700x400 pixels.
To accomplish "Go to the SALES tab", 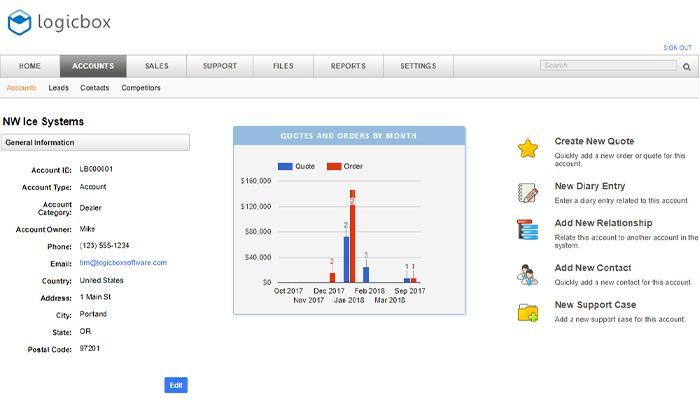I will coord(157,66).
